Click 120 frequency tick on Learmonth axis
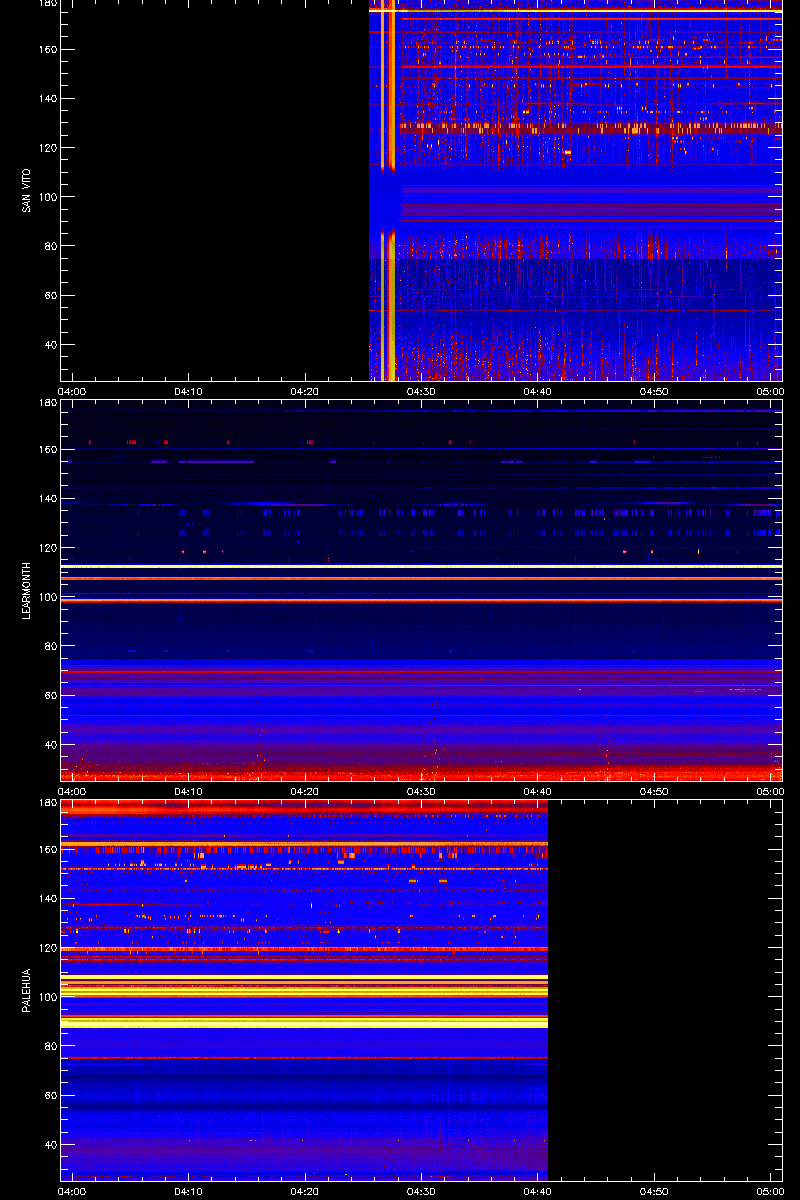 click(46, 548)
